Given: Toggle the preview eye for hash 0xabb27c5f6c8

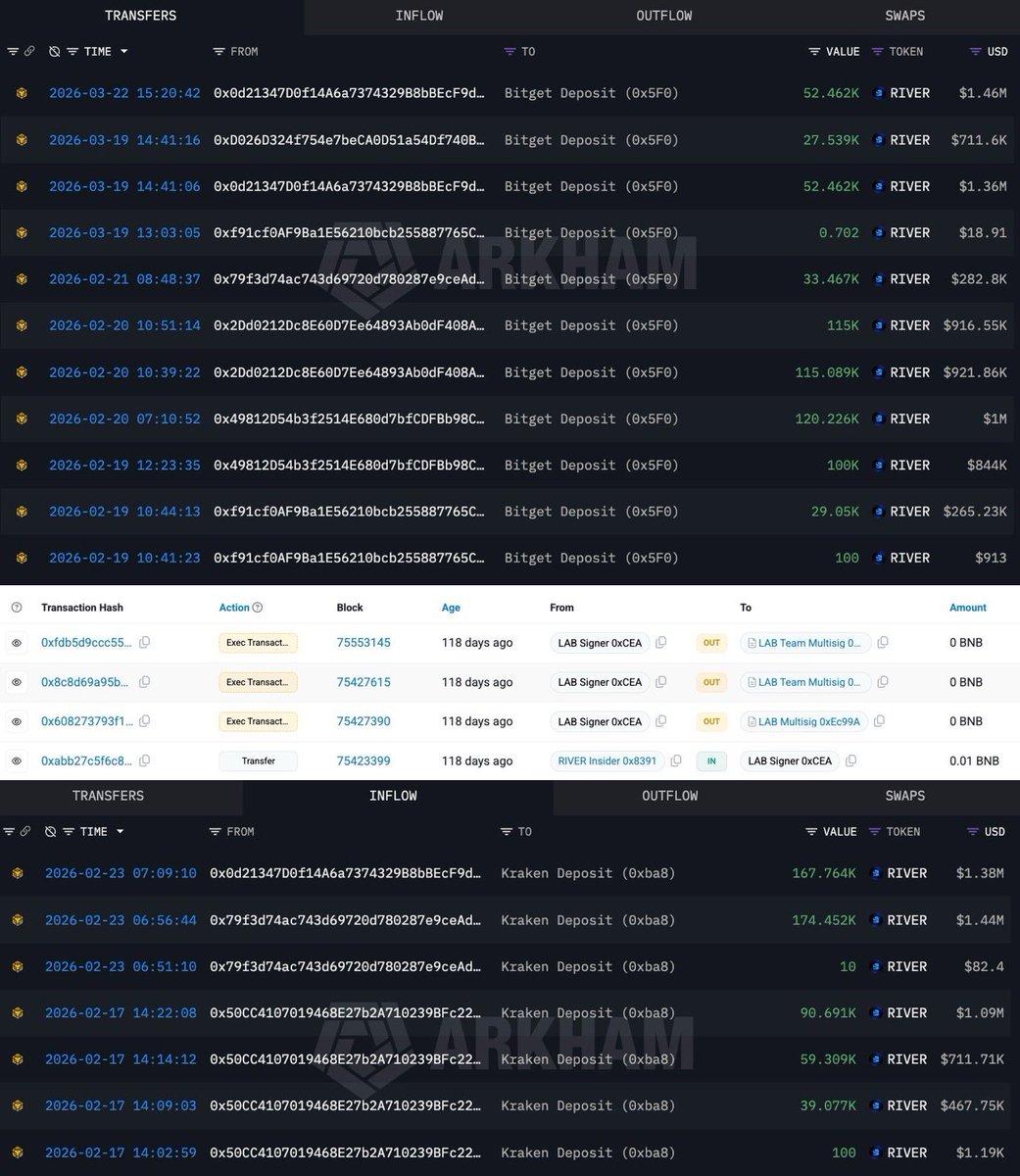Looking at the screenshot, I should tap(17, 760).
